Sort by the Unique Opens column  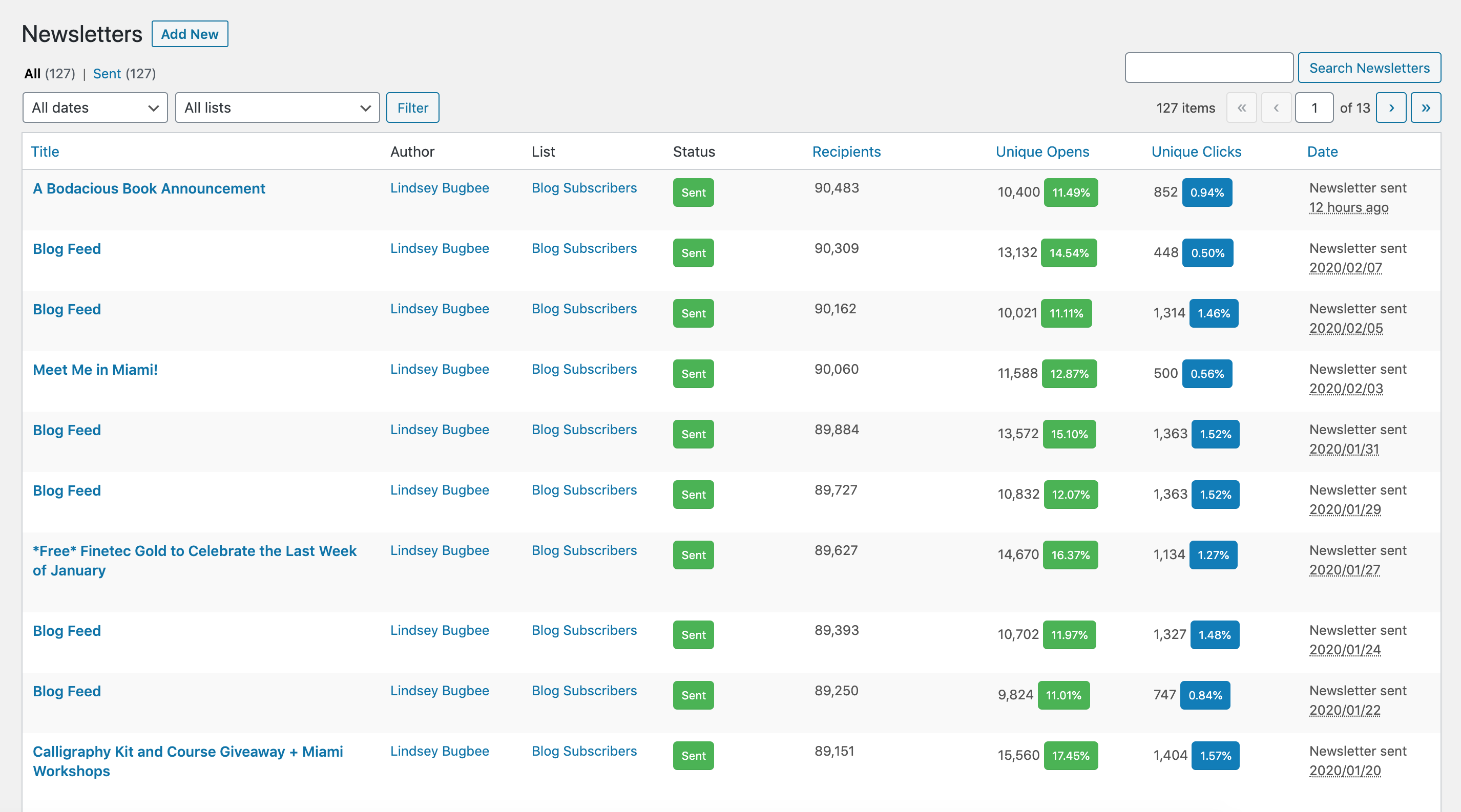1042,152
